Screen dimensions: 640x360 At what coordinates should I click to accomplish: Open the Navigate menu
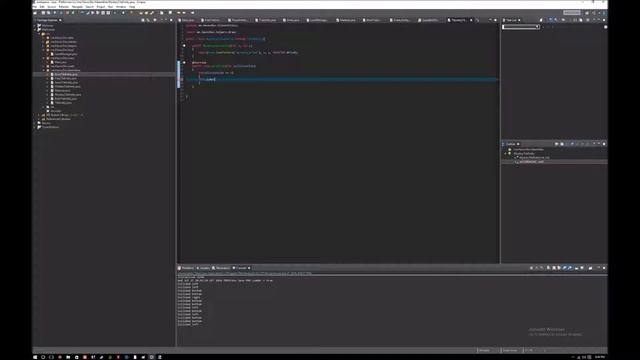click(x=77, y=7)
